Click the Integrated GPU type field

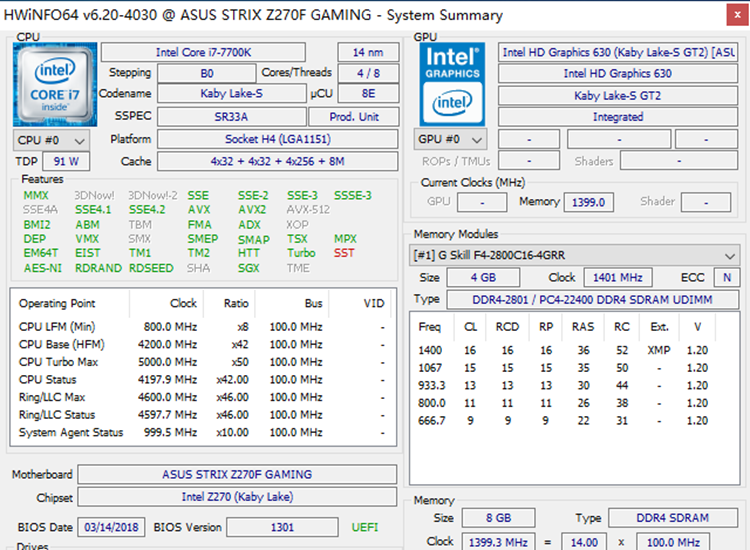click(618, 117)
